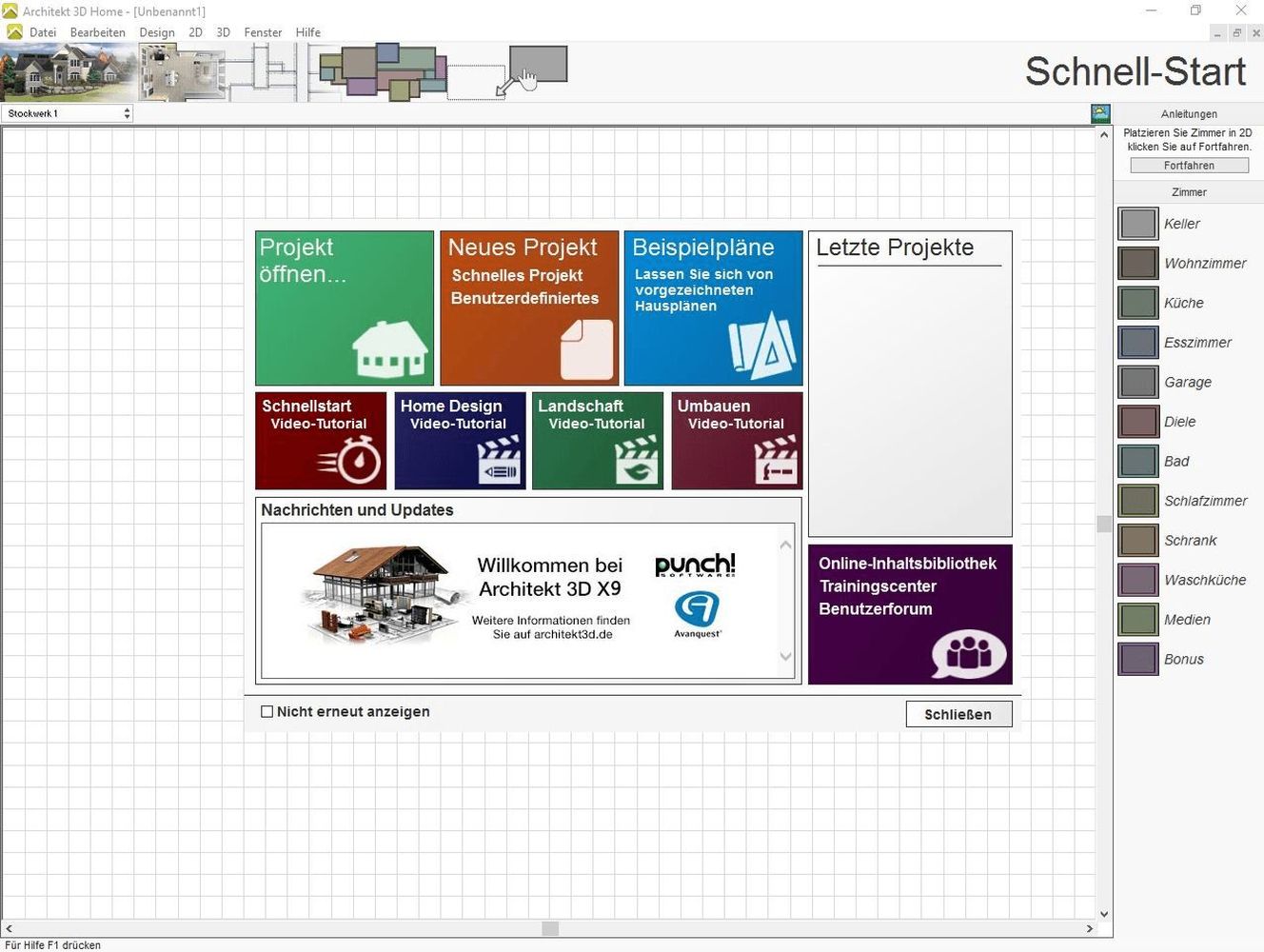Select the Wohnzimmer room swatch

(x=1137, y=263)
